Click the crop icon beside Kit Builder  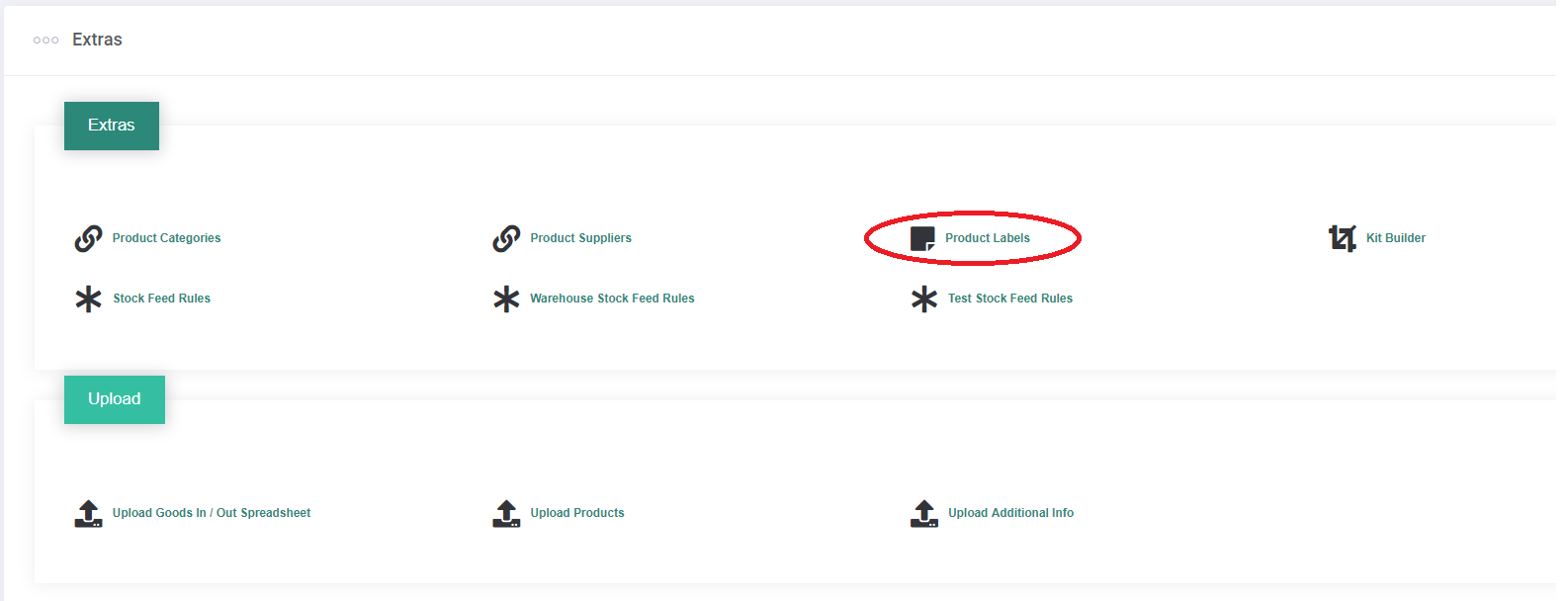(x=1343, y=238)
